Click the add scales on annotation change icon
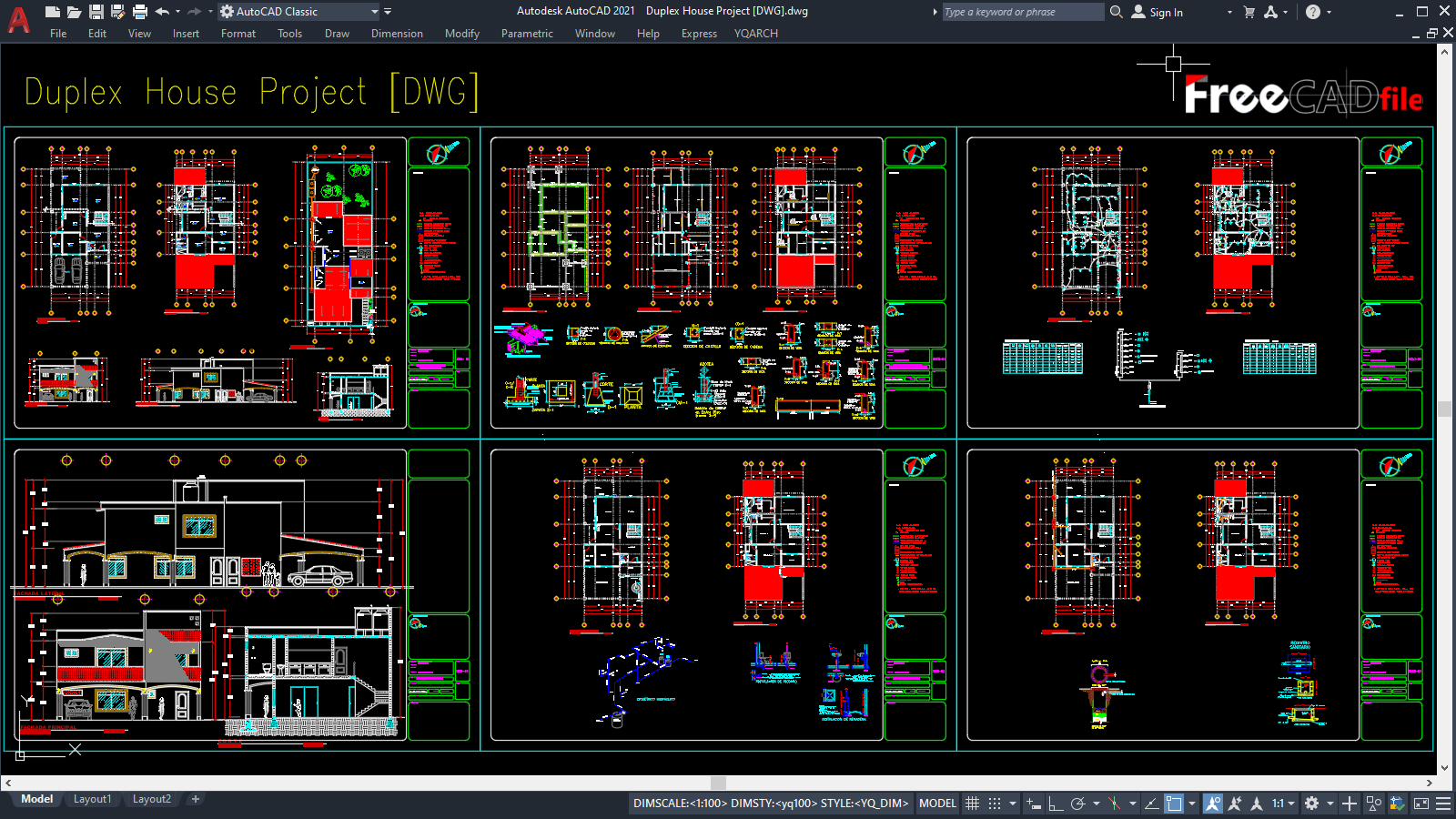The height and width of the screenshot is (819, 1456). (1235, 804)
